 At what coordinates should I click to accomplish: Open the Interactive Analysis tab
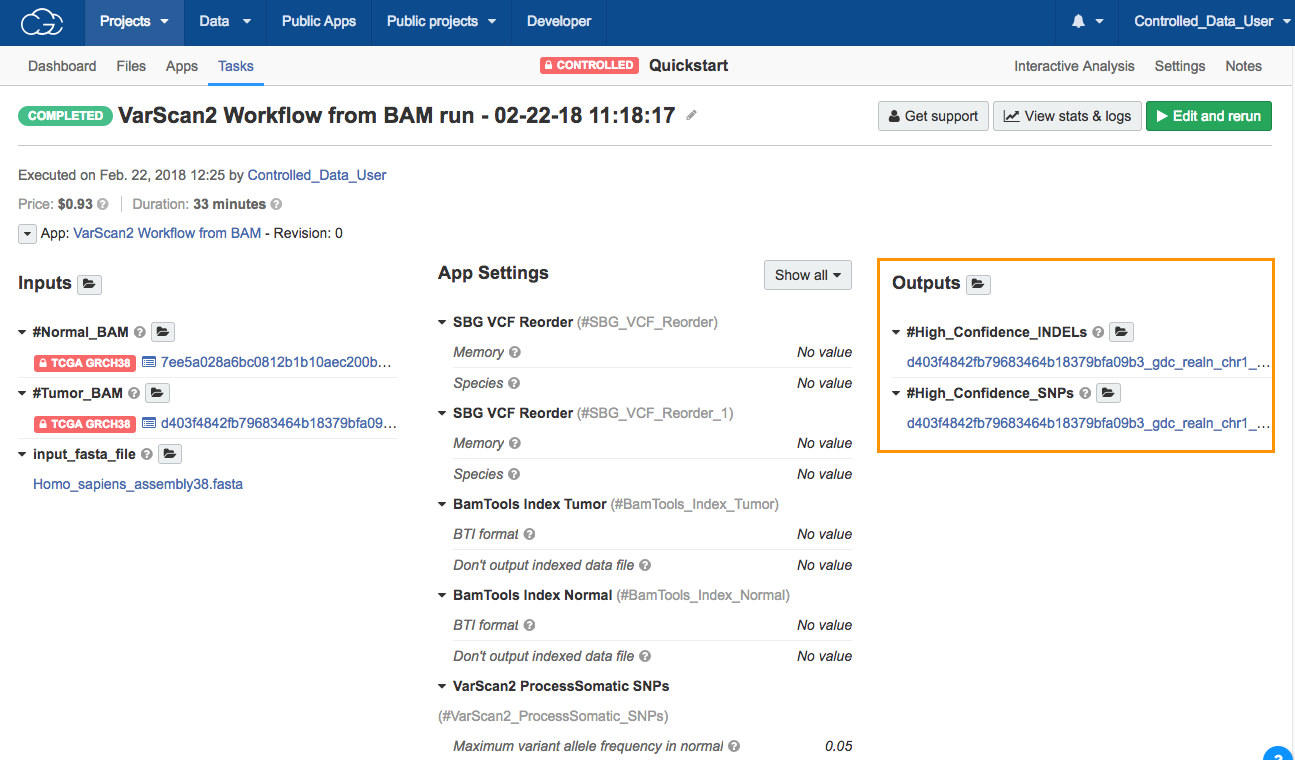1074,66
